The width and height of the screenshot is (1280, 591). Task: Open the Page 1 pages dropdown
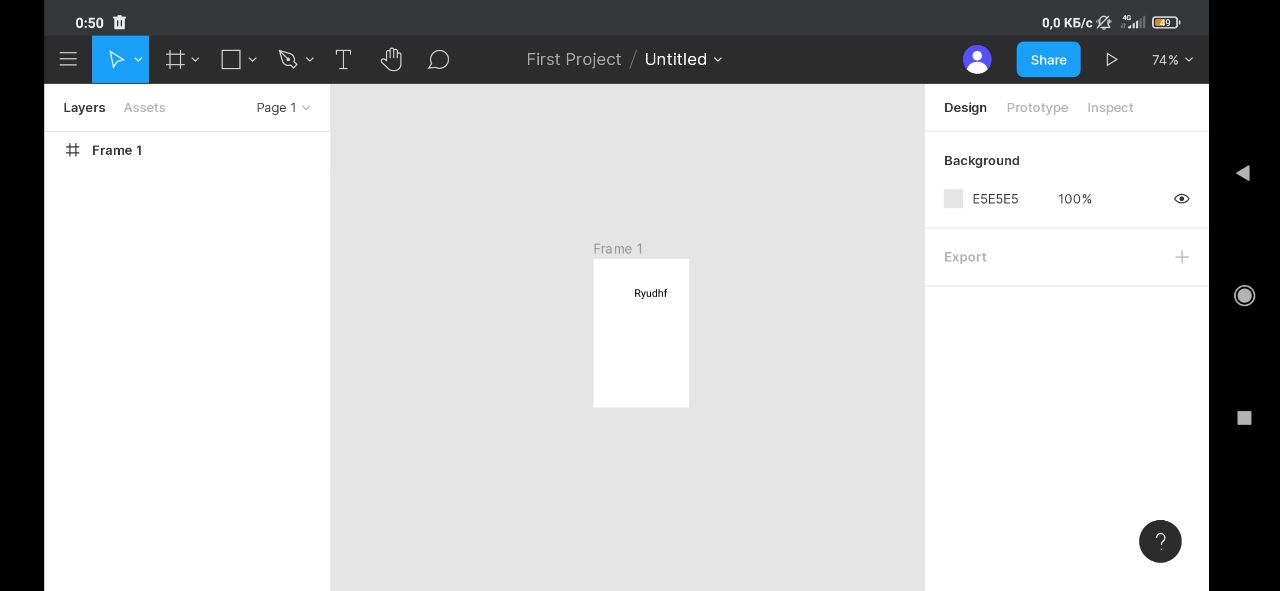pyautogui.click(x=283, y=107)
